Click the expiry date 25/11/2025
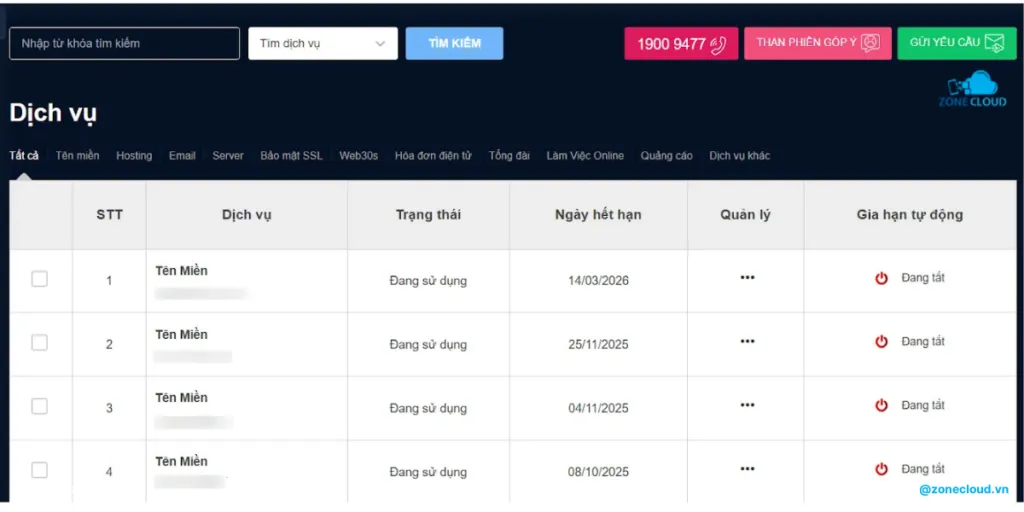This screenshot has height=512, width=1024. point(598,344)
